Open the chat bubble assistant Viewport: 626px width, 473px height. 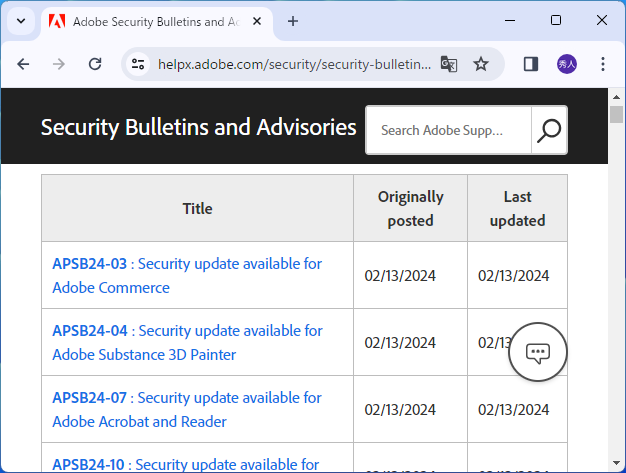(x=538, y=352)
